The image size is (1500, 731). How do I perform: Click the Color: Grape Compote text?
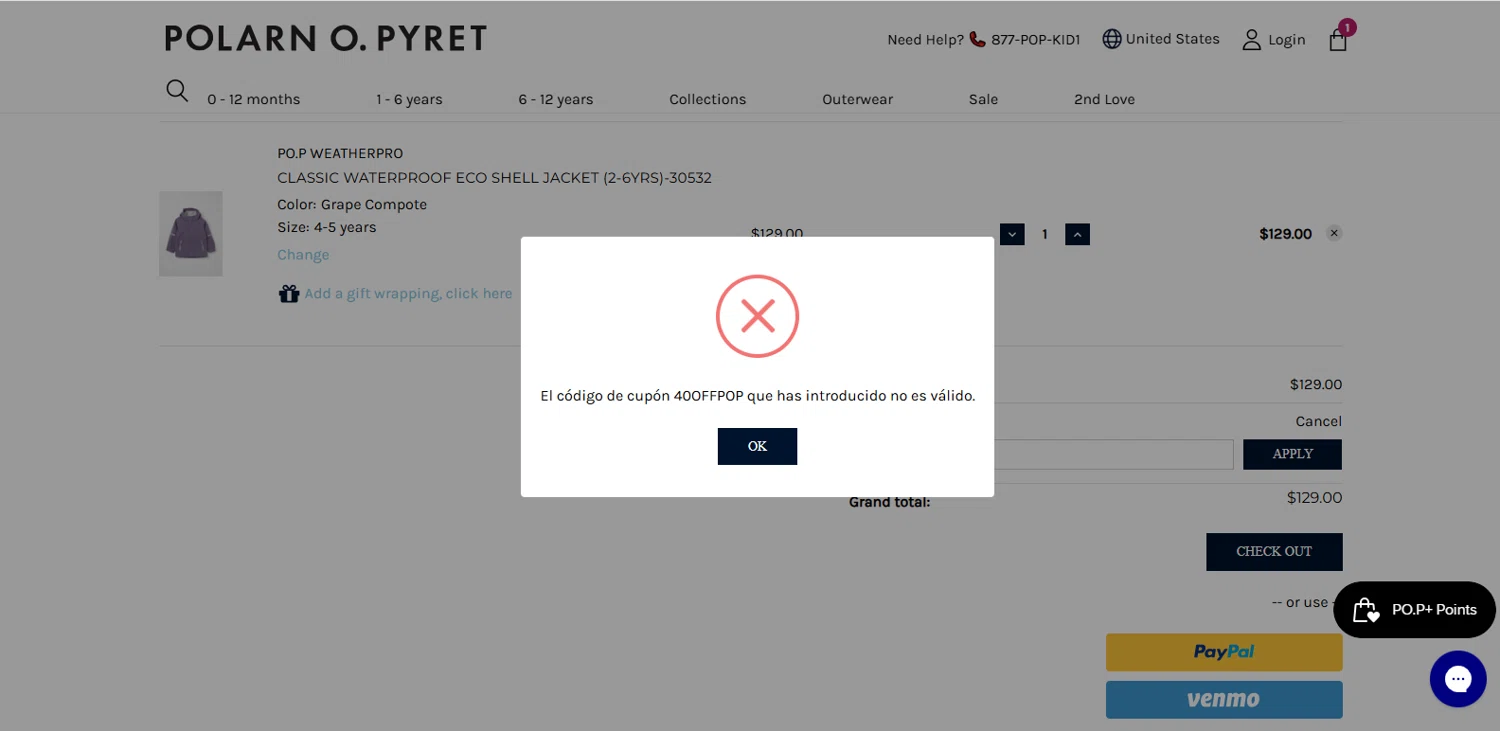pyautogui.click(x=352, y=204)
